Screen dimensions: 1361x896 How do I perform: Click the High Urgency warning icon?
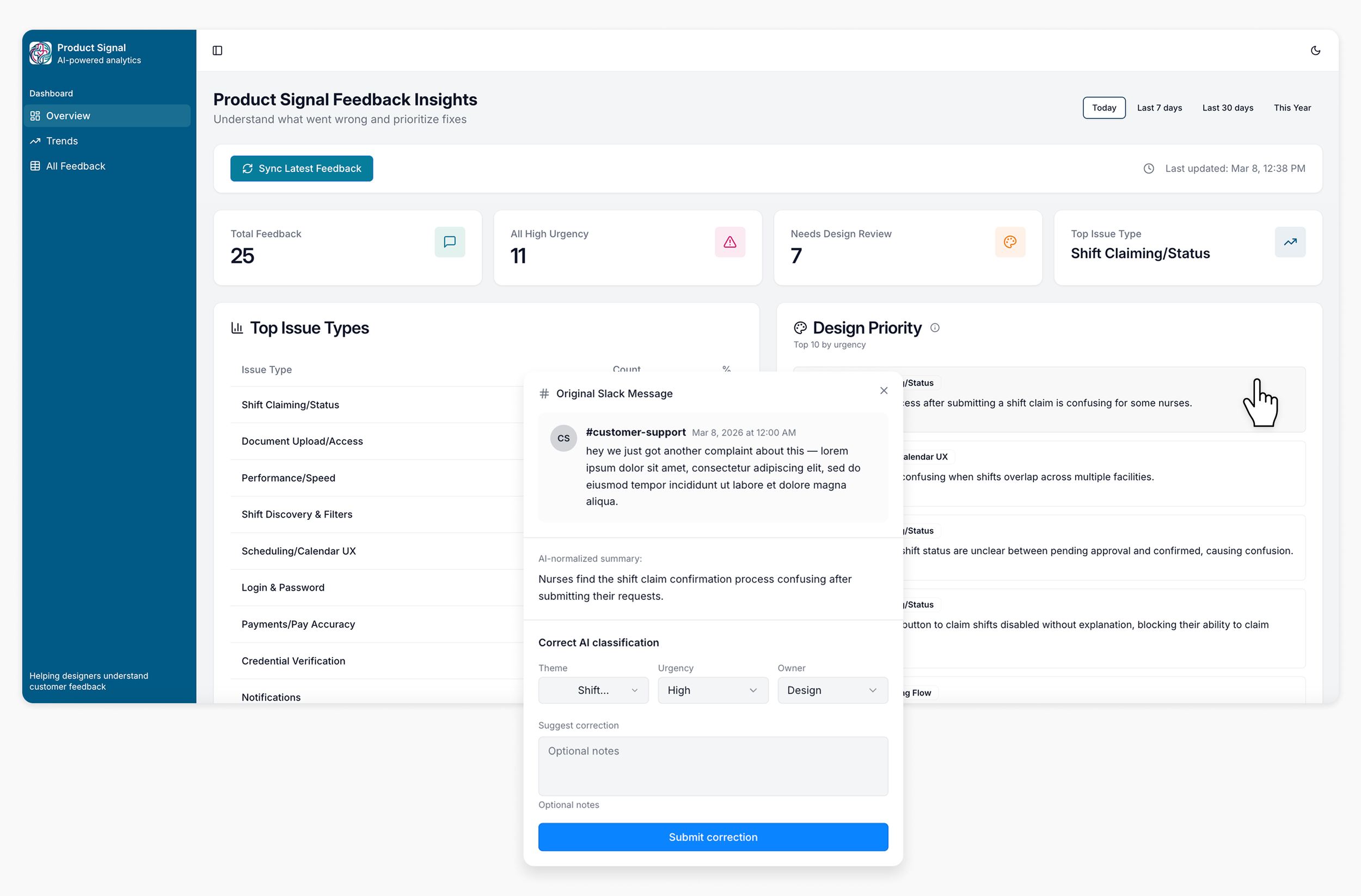click(x=729, y=242)
